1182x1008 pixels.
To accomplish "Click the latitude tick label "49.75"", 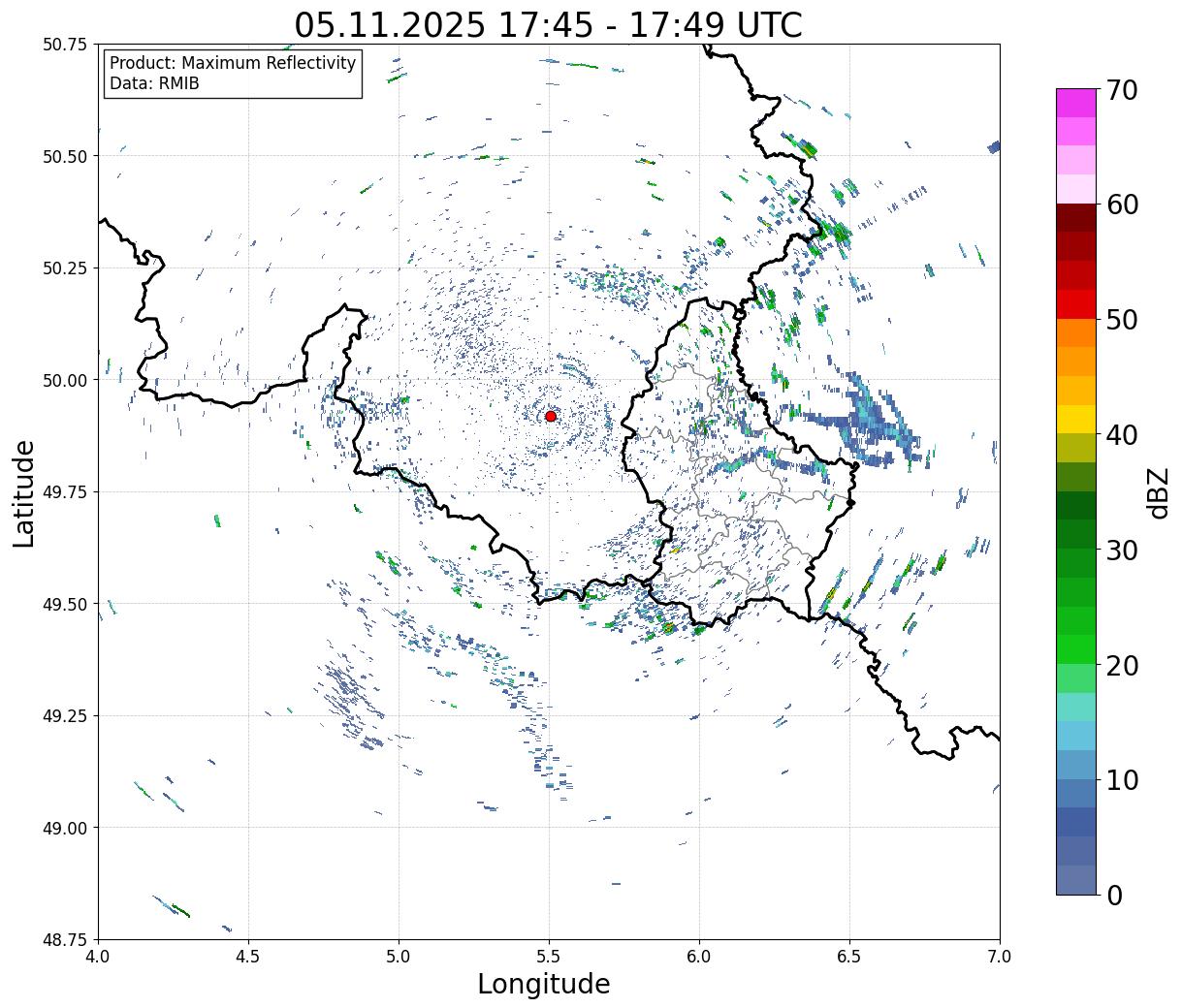I will (x=64, y=492).
